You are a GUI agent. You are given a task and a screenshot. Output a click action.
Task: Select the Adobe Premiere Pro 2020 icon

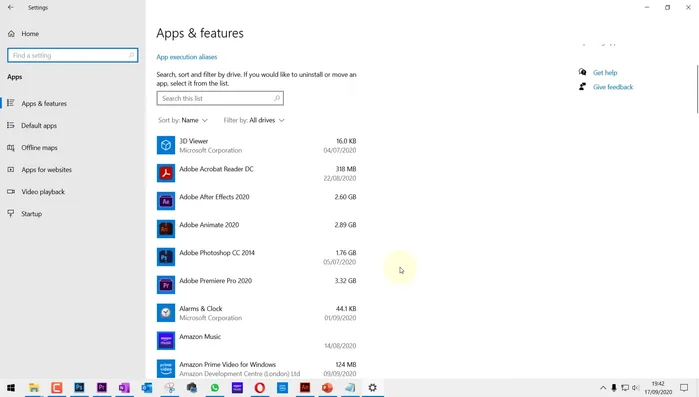tap(166, 285)
